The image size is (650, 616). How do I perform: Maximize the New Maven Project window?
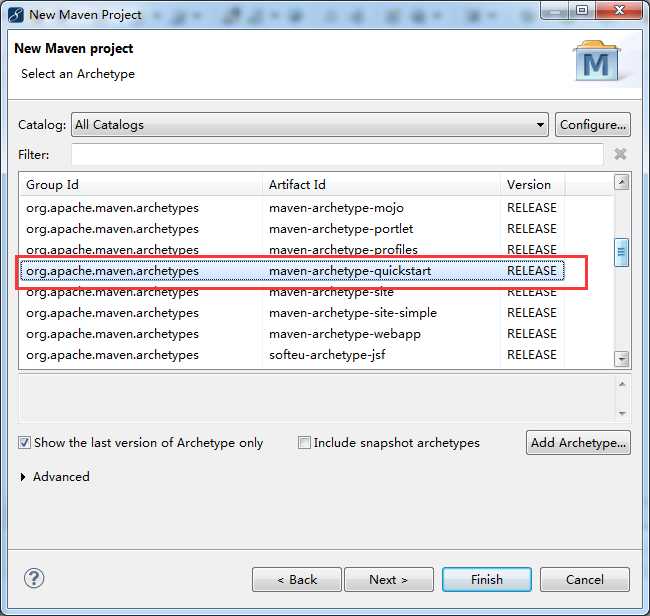(582, 10)
